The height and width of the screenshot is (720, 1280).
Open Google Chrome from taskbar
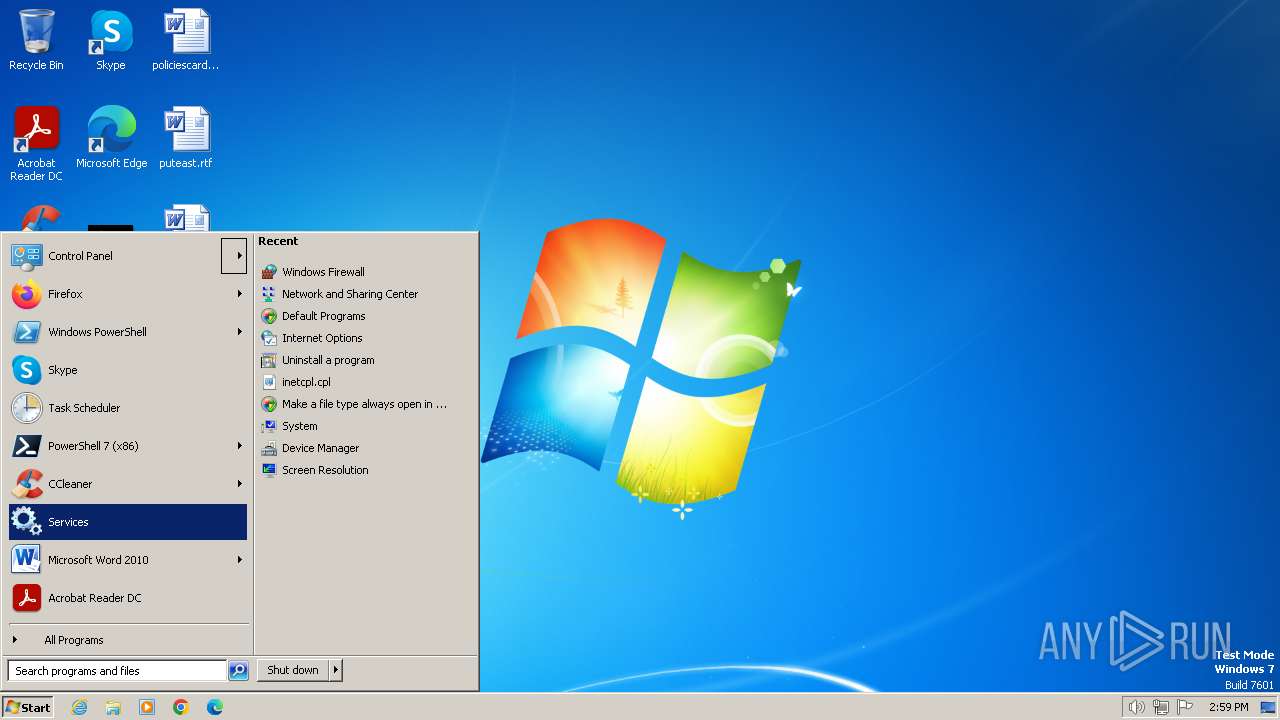point(181,707)
